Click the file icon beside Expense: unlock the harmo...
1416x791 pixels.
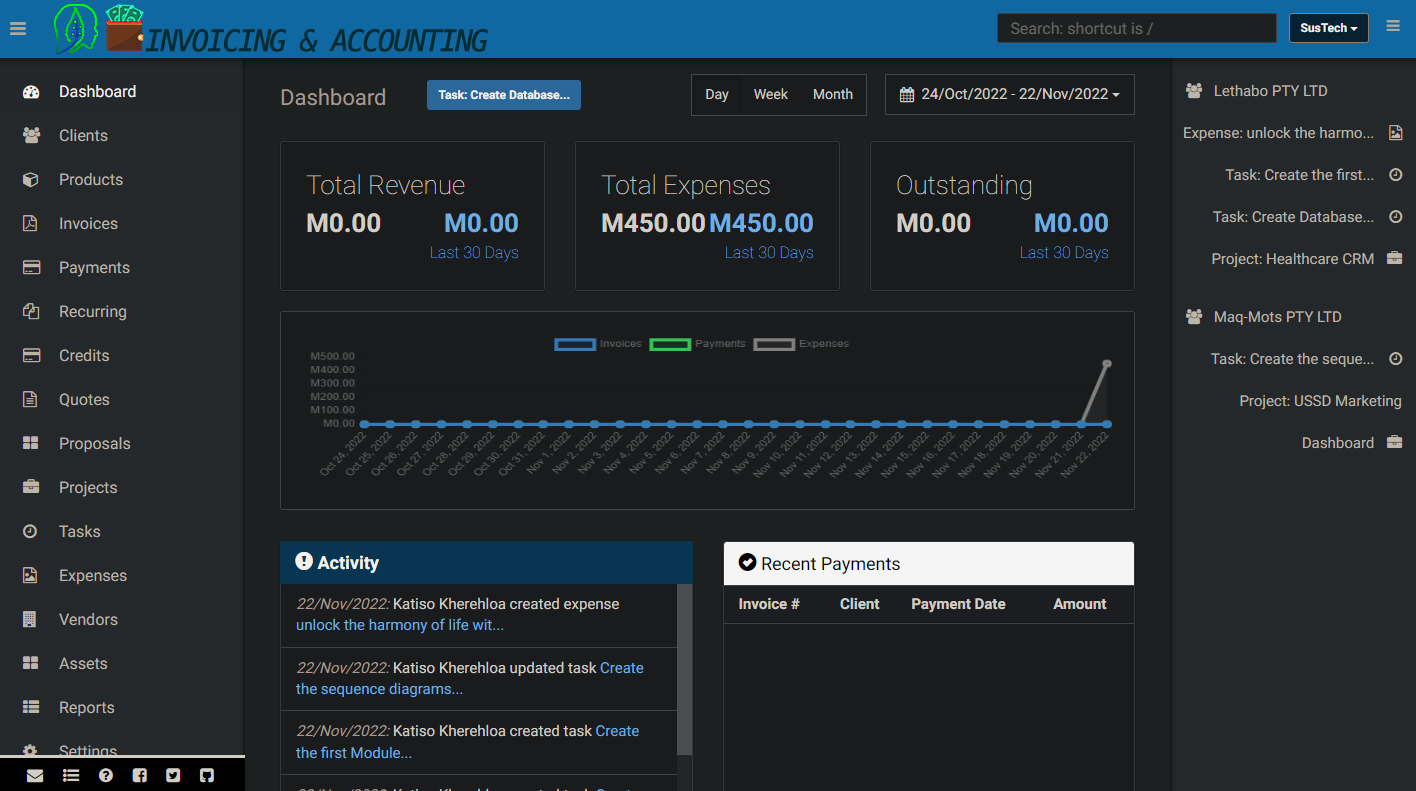pyautogui.click(x=1396, y=133)
